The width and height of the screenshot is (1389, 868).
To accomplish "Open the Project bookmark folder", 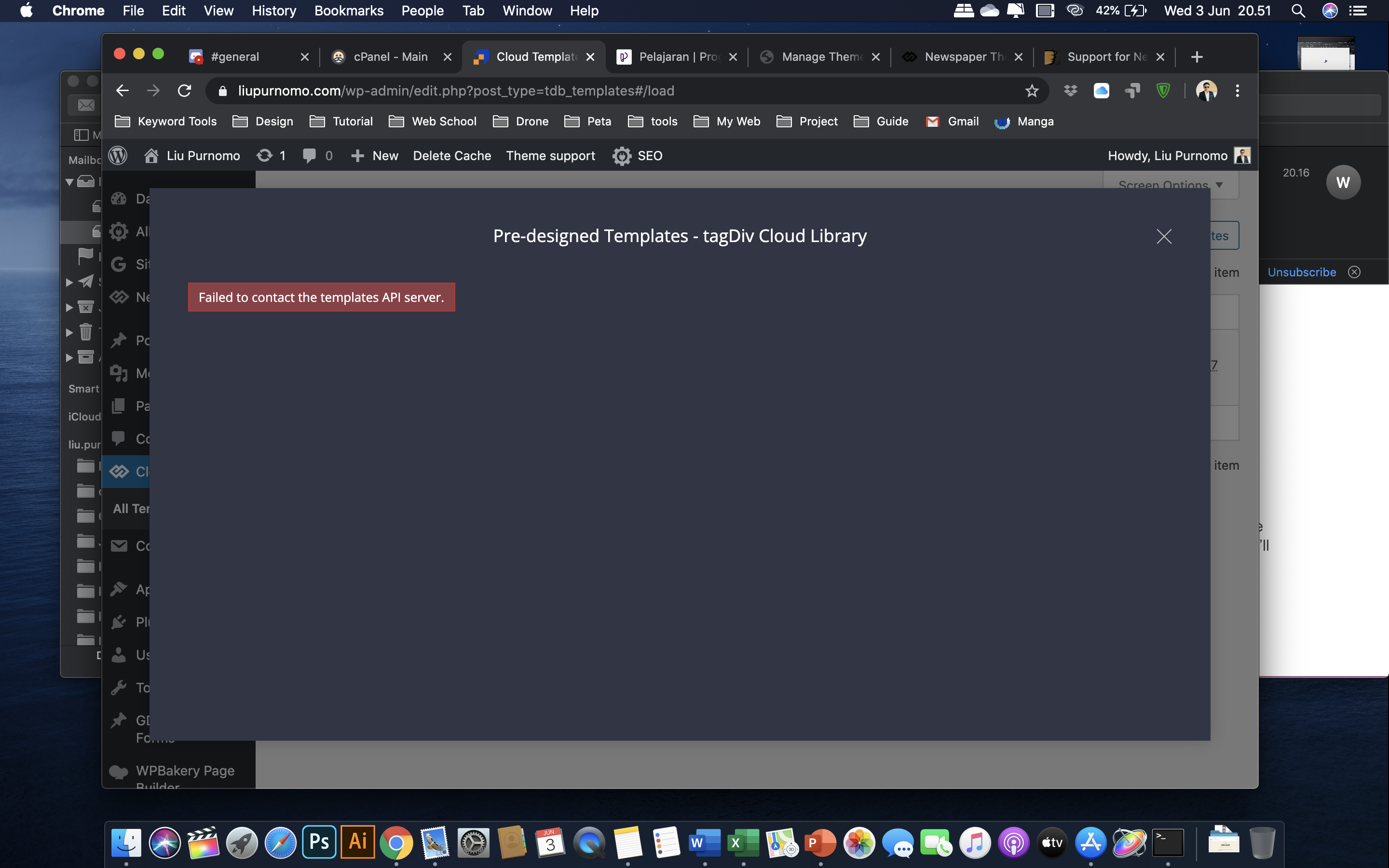I will coord(807,122).
